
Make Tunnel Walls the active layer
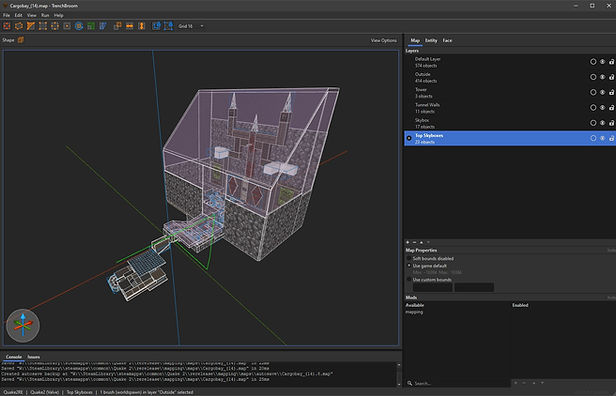(x=593, y=108)
